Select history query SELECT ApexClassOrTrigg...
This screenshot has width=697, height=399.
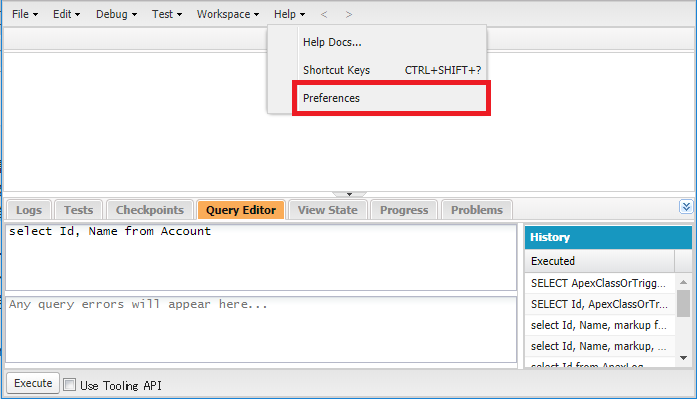pyautogui.click(x=600, y=283)
